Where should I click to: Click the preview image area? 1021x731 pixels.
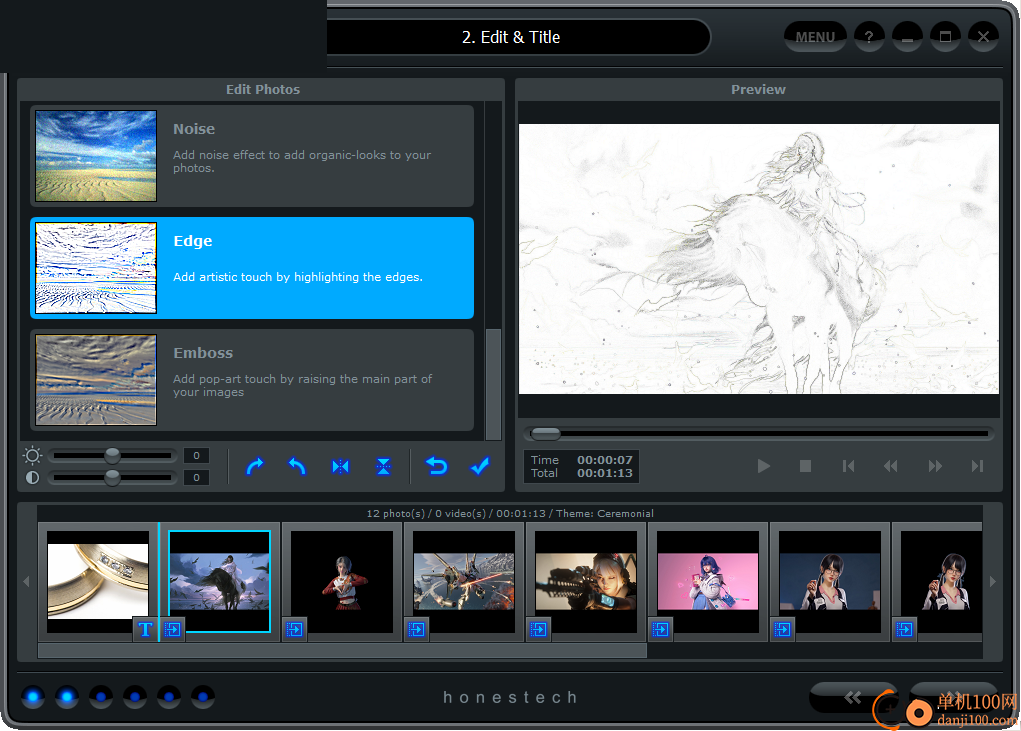click(x=759, y=259)
